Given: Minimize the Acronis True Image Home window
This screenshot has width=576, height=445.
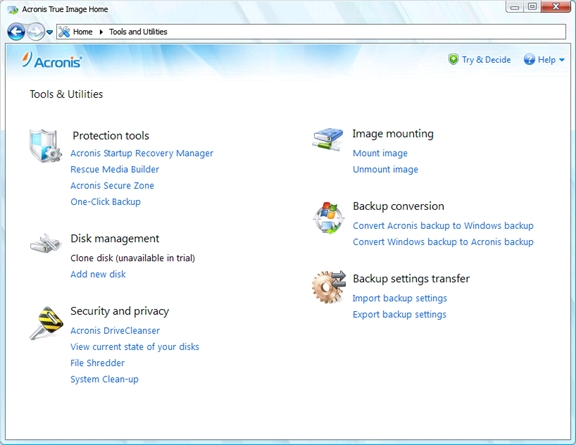Looking at the screenshot, I should click(515, 7).
